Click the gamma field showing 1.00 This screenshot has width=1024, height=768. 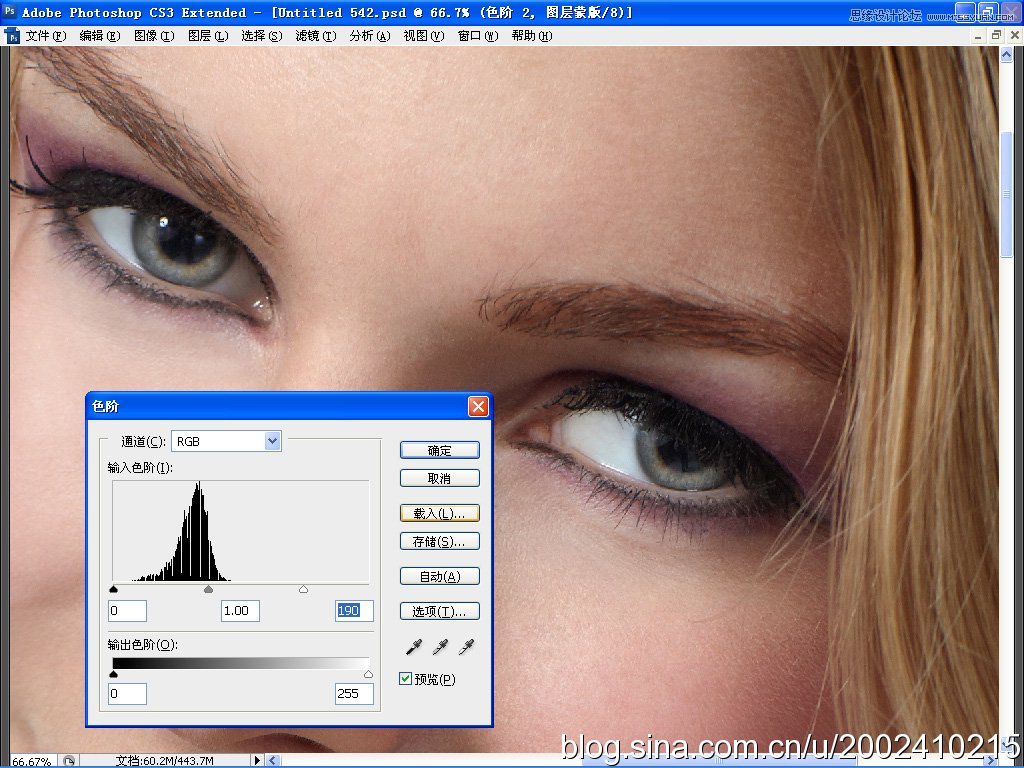click(x=240, y=611)
